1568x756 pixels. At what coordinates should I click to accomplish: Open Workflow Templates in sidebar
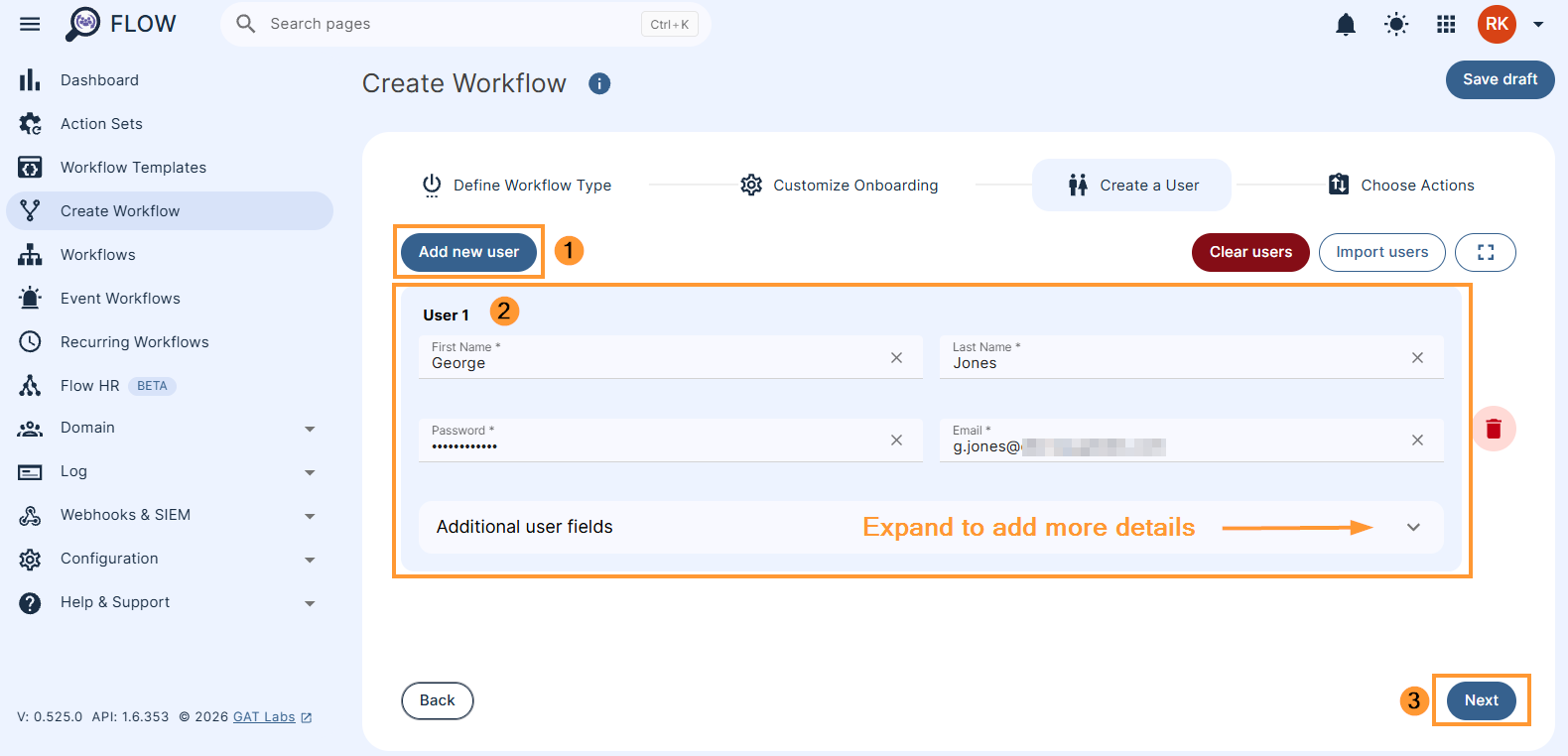[x=170, y=168]
